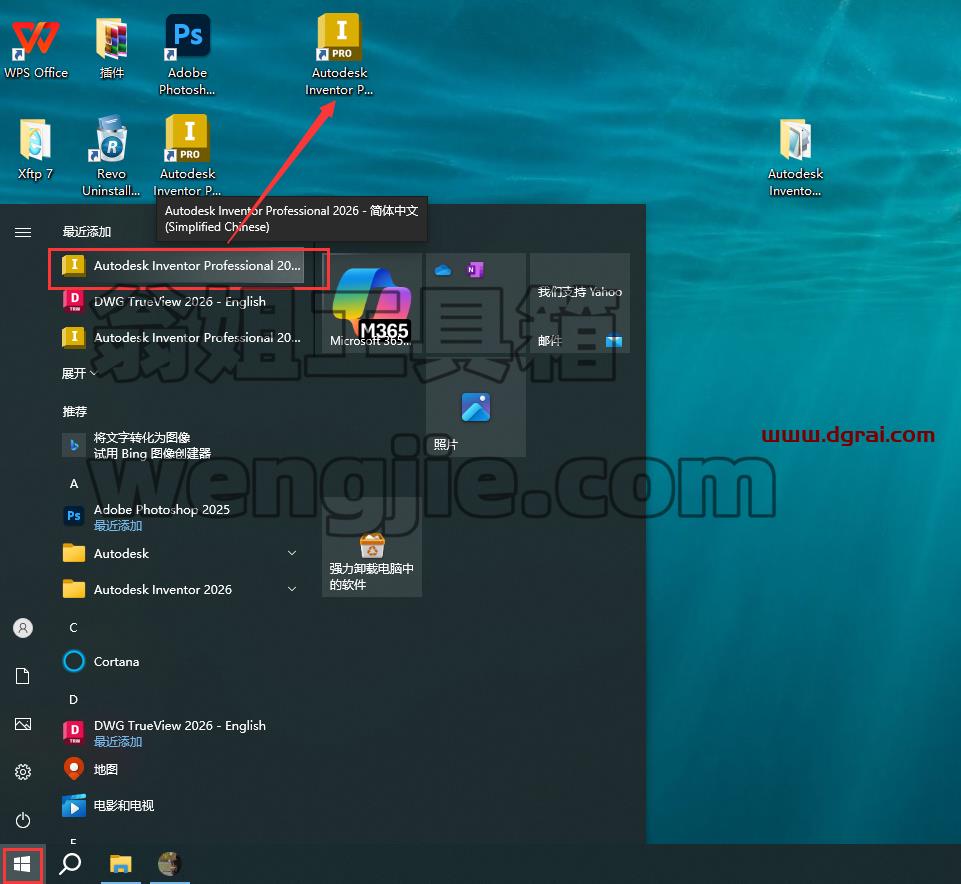Click 最近添加 header in Start menu
The width and height of the screenshot is (961, 884).
87,232
